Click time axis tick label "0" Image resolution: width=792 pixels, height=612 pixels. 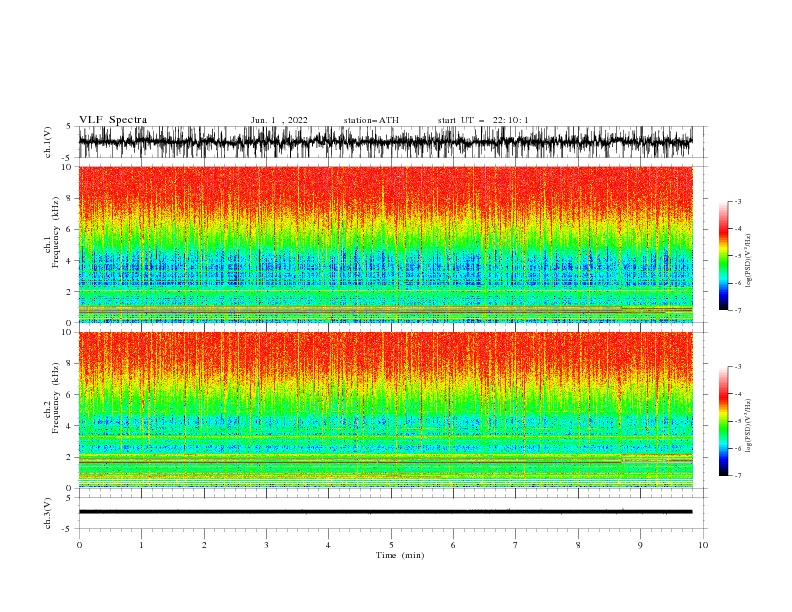click(79, 545)
